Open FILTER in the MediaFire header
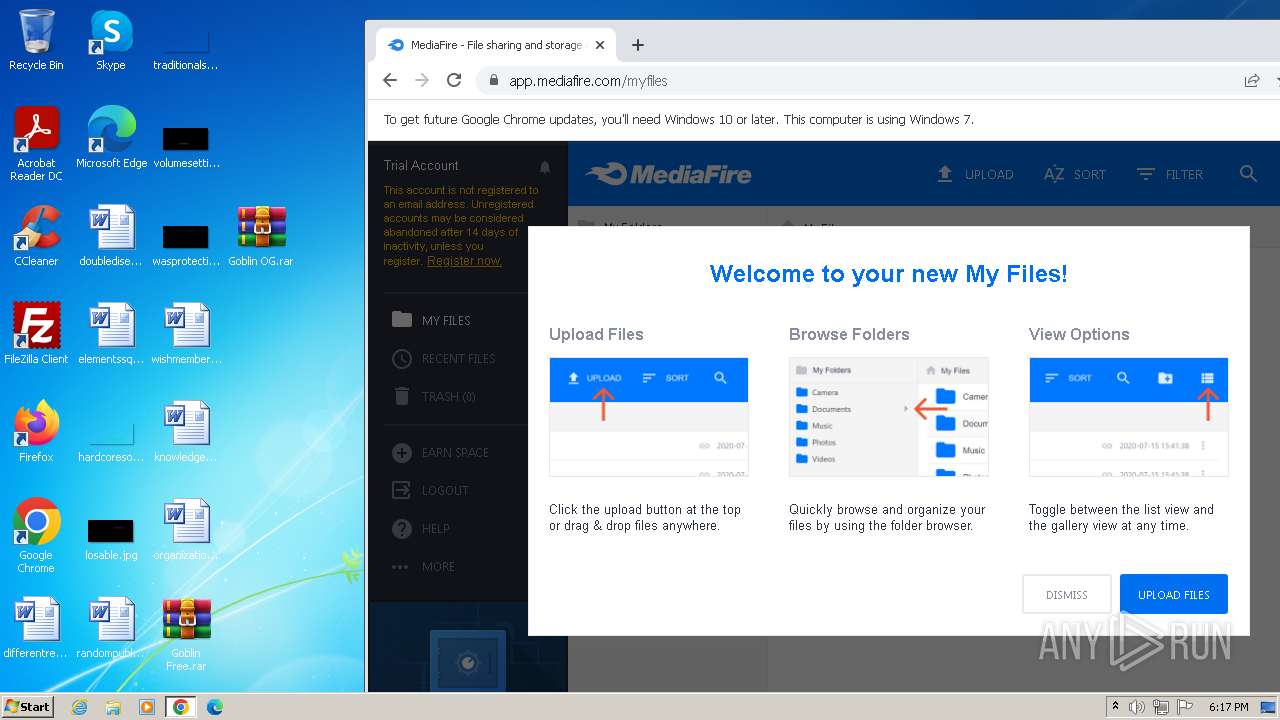Viewport: 1280px width, 720px height. point(1170,174)
